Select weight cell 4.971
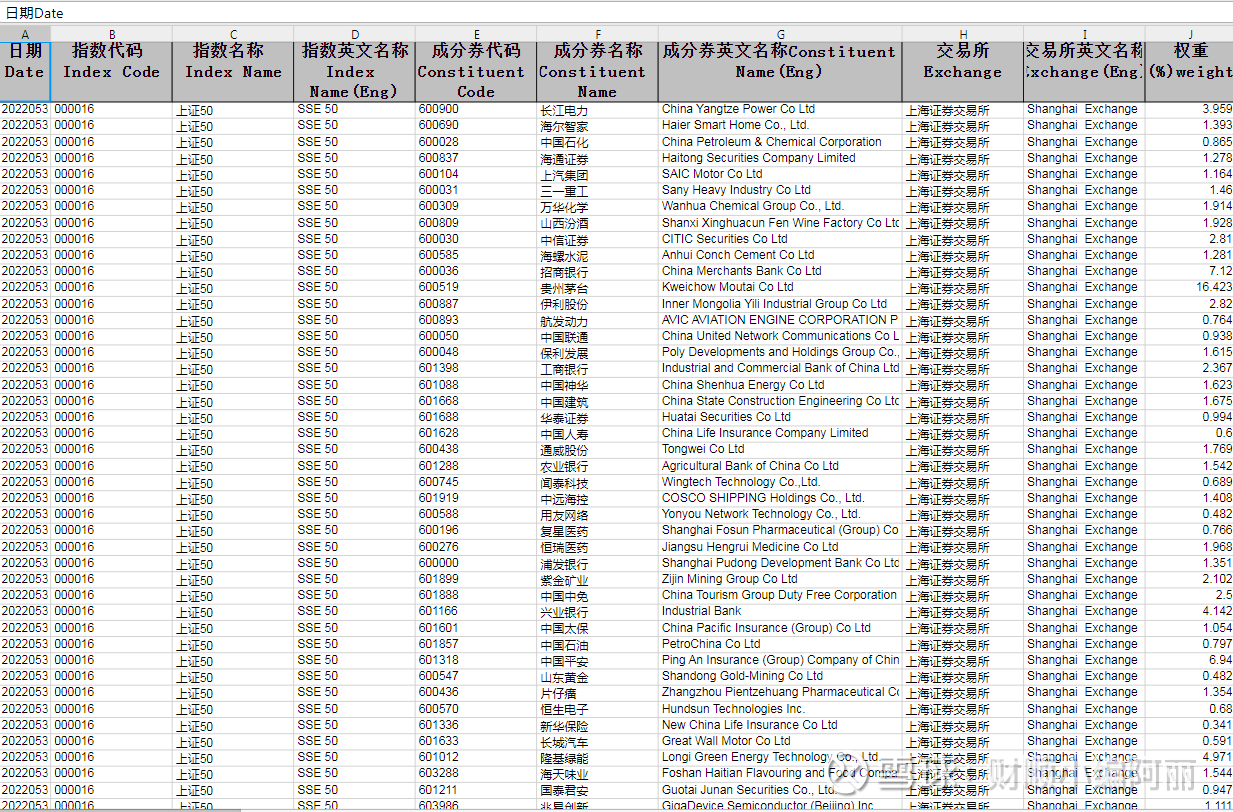The width and height of the screenshot is (1233, 812). [x=1189, y=757]
